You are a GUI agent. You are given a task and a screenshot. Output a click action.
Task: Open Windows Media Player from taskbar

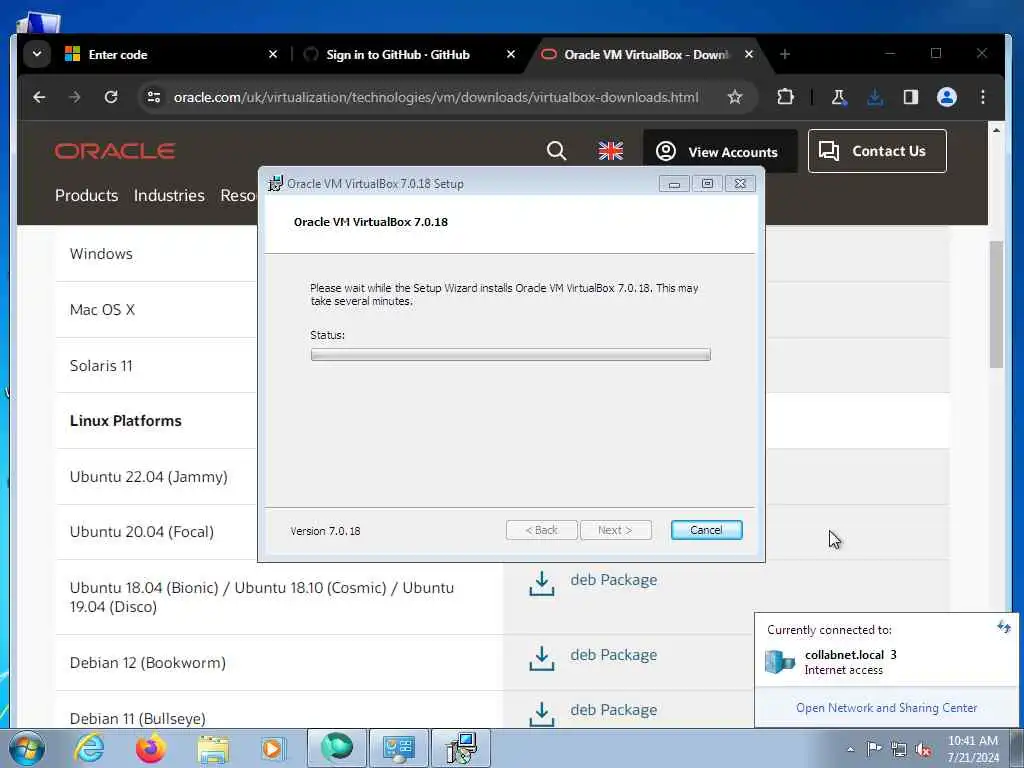273,748
